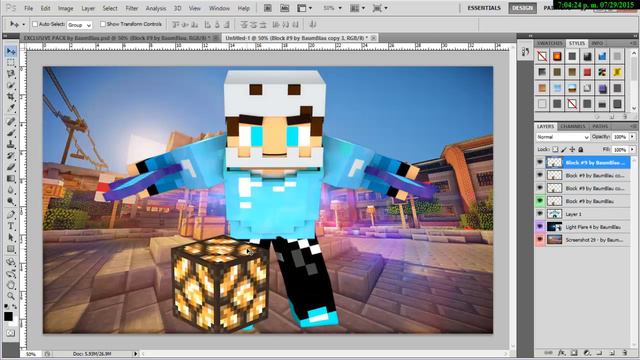Select the Dodge tool
The height and width of the screenshot is (360, 640).
click(11, 201)
